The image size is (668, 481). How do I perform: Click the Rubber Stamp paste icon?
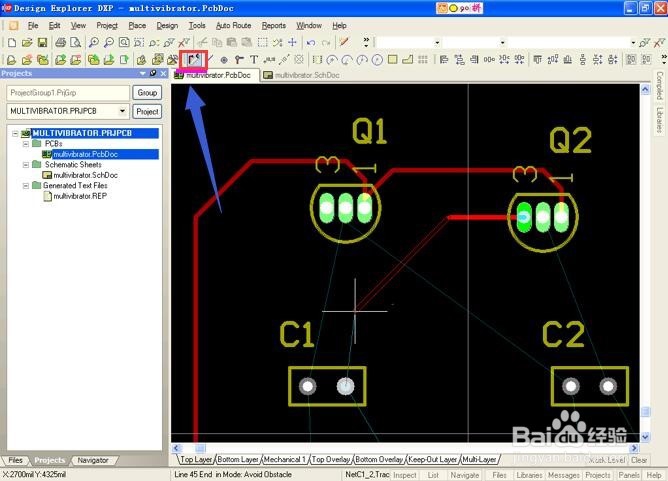click(x=247, y=42)
